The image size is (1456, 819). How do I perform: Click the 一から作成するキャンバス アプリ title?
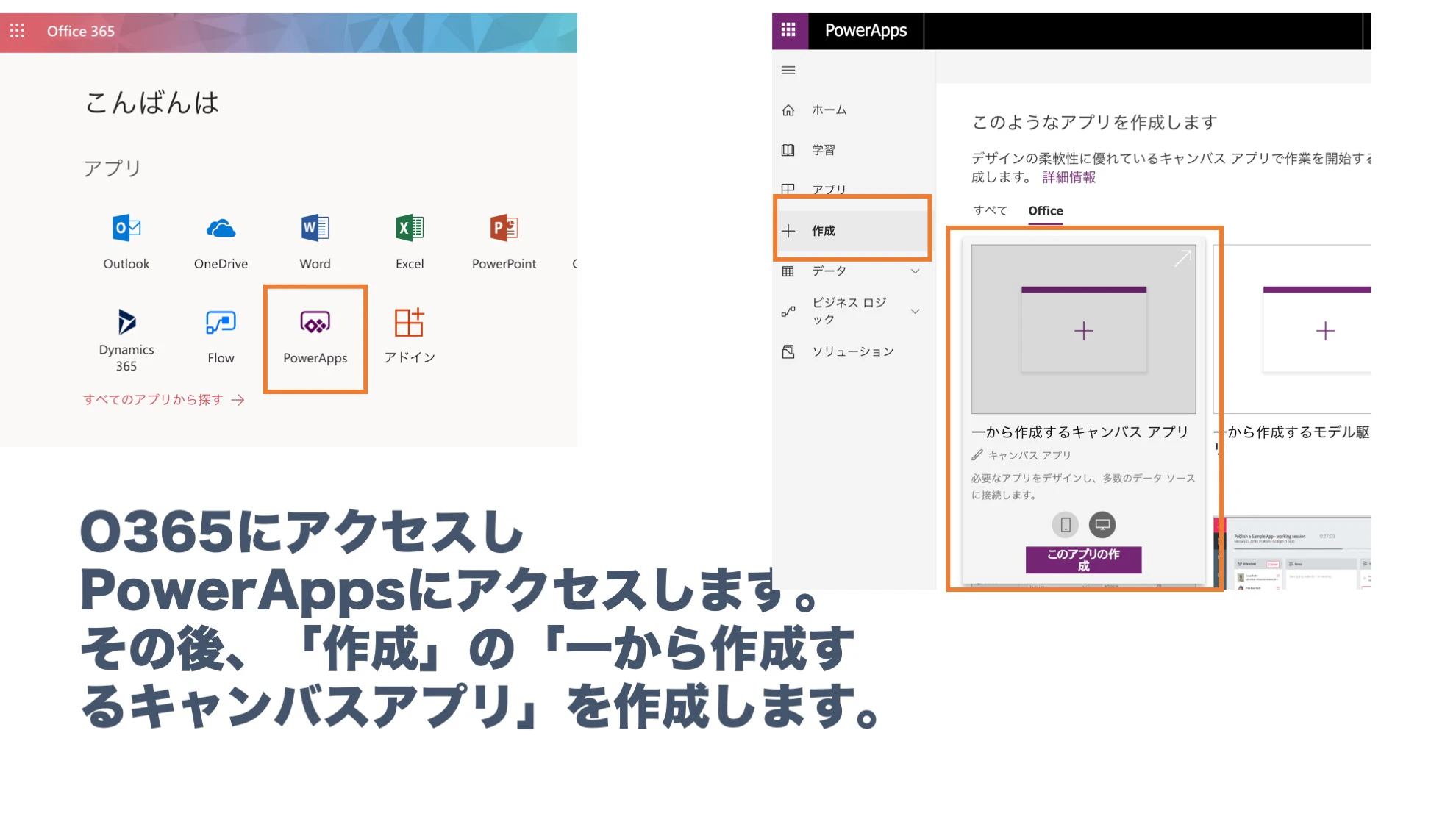(1079, 432)
